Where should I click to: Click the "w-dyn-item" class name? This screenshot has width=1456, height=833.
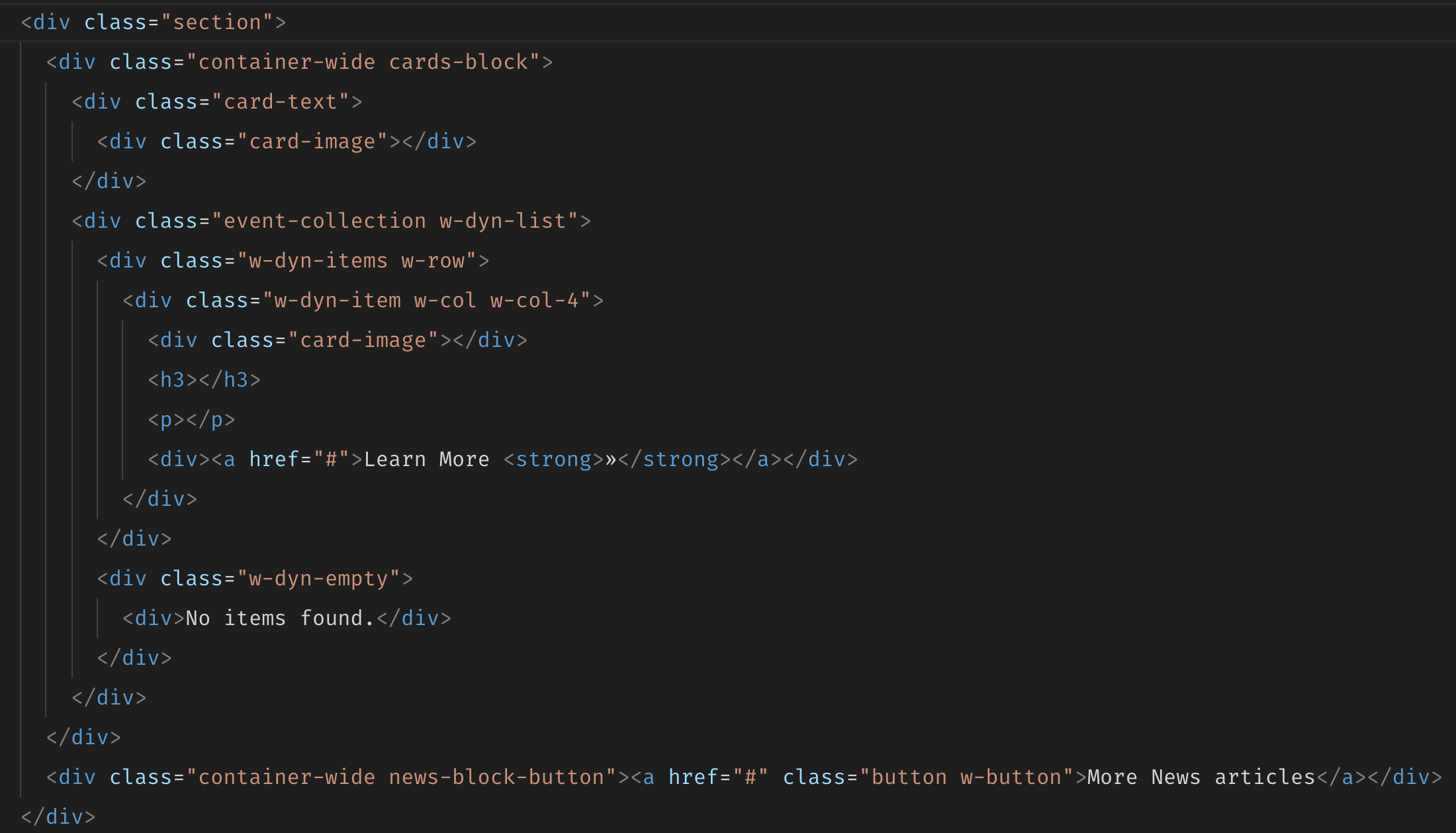(x=338, y=301)
